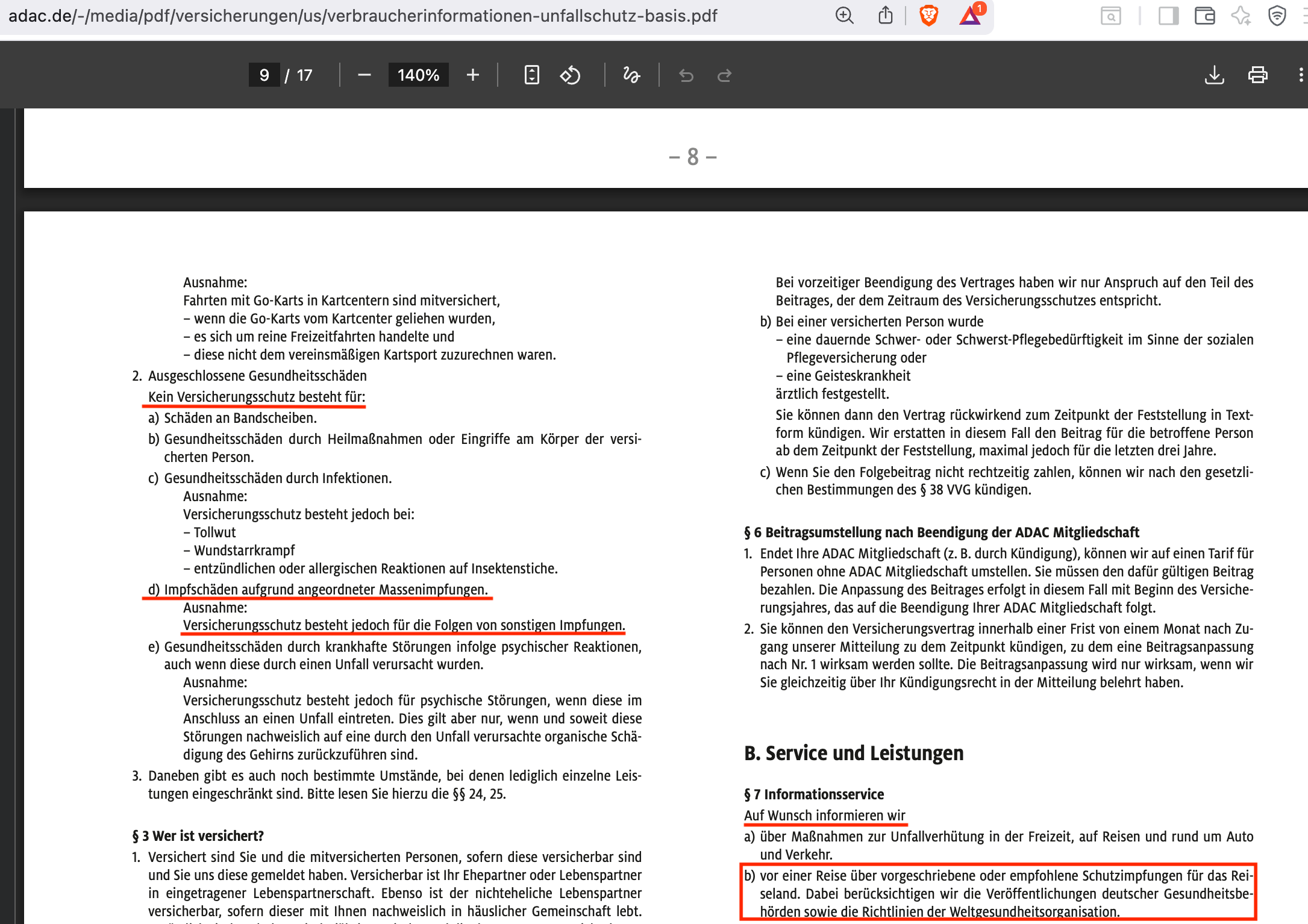Screen dimensions: 1308x924
Task: Open Leo AI sparkle icon
Action: 1241,16
